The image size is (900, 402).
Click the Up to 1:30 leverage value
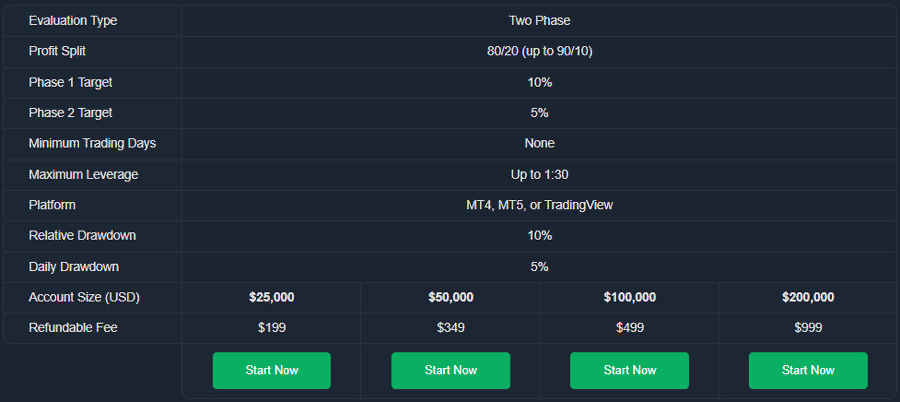(x=540, y=175)
